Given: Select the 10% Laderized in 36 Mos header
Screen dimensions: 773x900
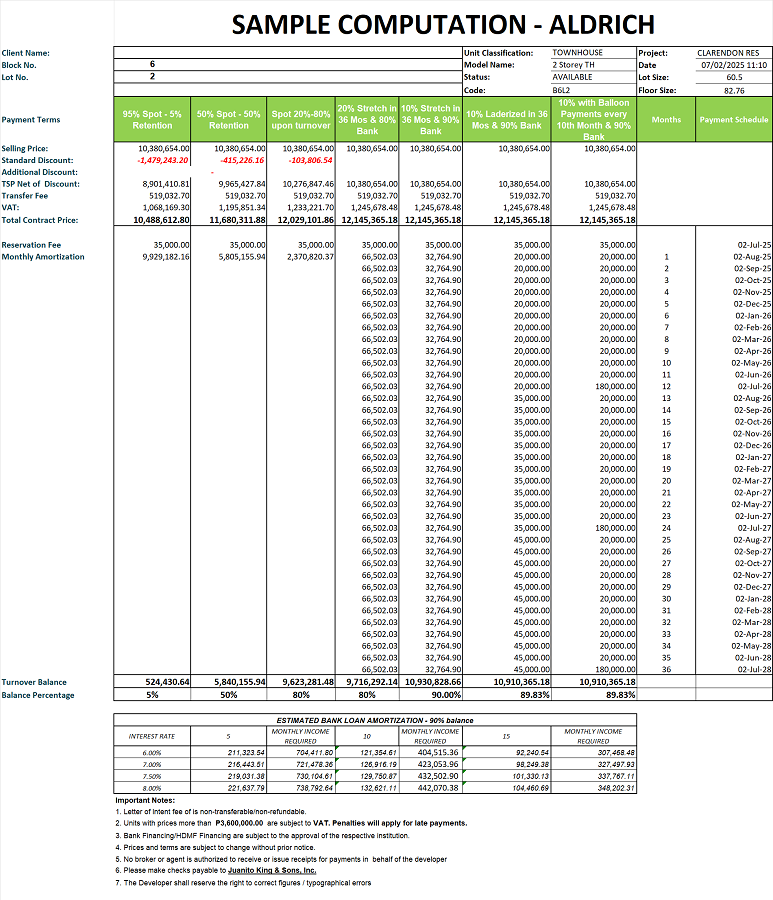Looking at the screenshot, I should (x=507, y=120).
